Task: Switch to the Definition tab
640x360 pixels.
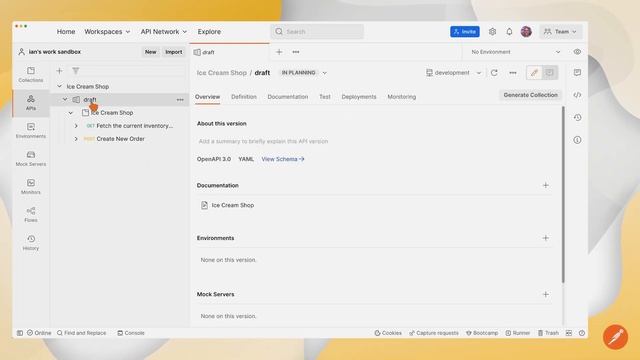Action: tap(244, 97)
